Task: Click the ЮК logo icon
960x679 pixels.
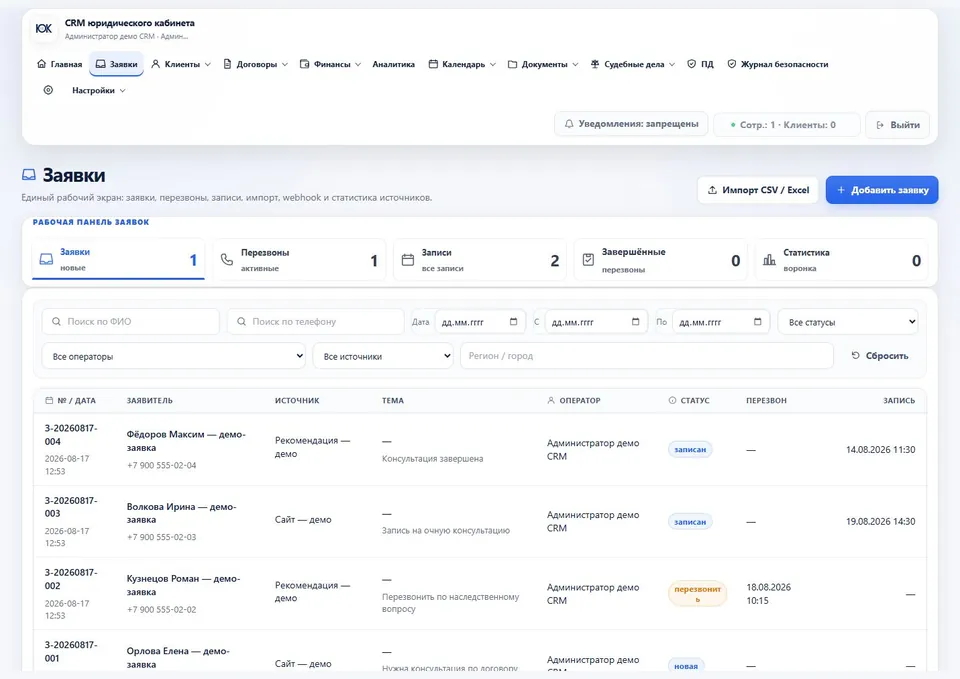Action: point(43,29)
